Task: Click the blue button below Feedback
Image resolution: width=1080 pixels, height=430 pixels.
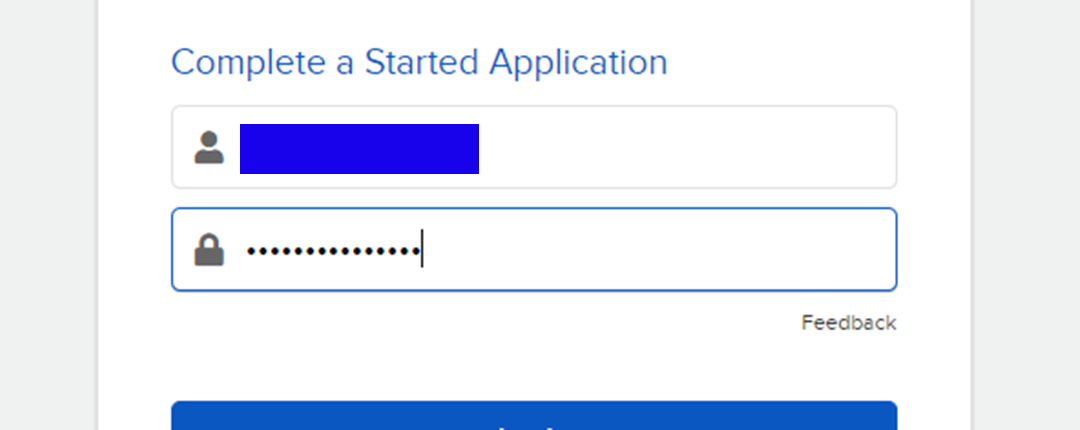Action: (534, 416)
